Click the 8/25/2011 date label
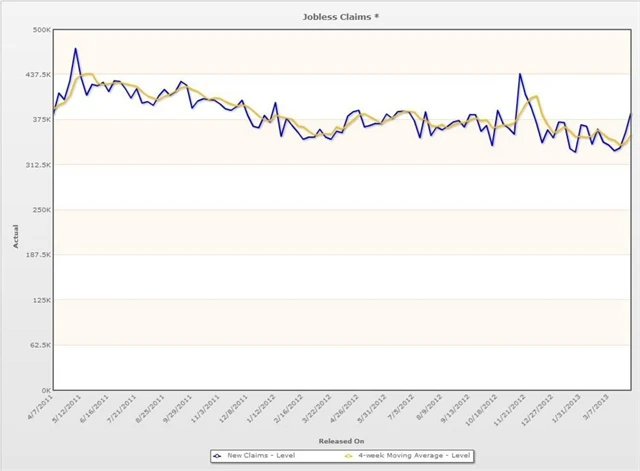This screenshot has height=471, width=640. 150,408
